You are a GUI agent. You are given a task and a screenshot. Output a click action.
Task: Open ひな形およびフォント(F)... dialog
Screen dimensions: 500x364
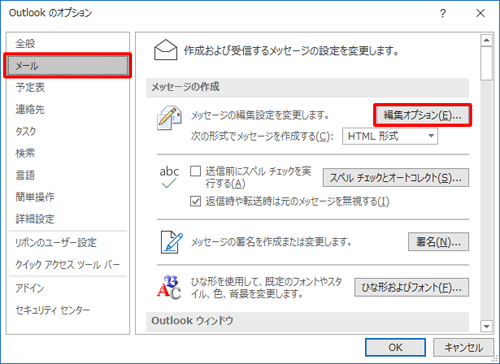[411, 287]
